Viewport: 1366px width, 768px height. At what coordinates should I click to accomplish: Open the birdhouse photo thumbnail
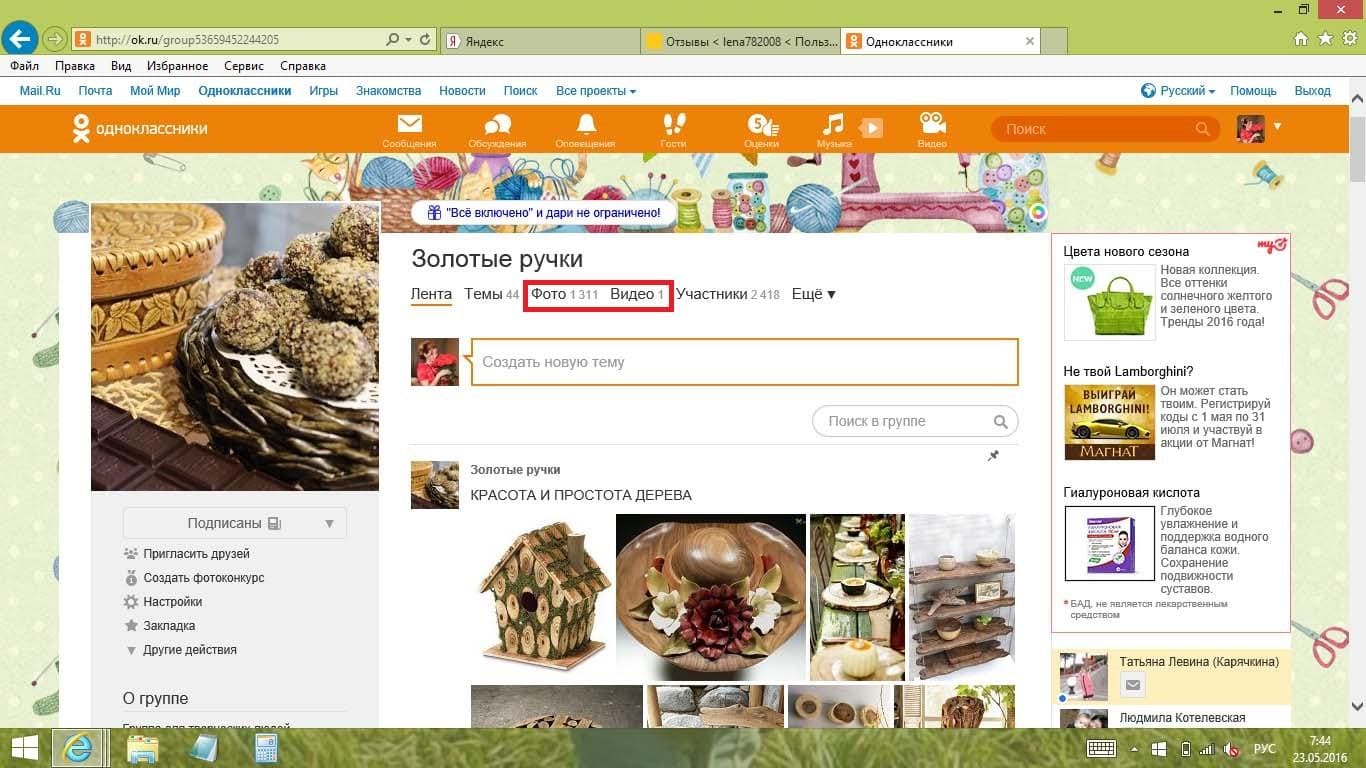click(x=541, y=597)
